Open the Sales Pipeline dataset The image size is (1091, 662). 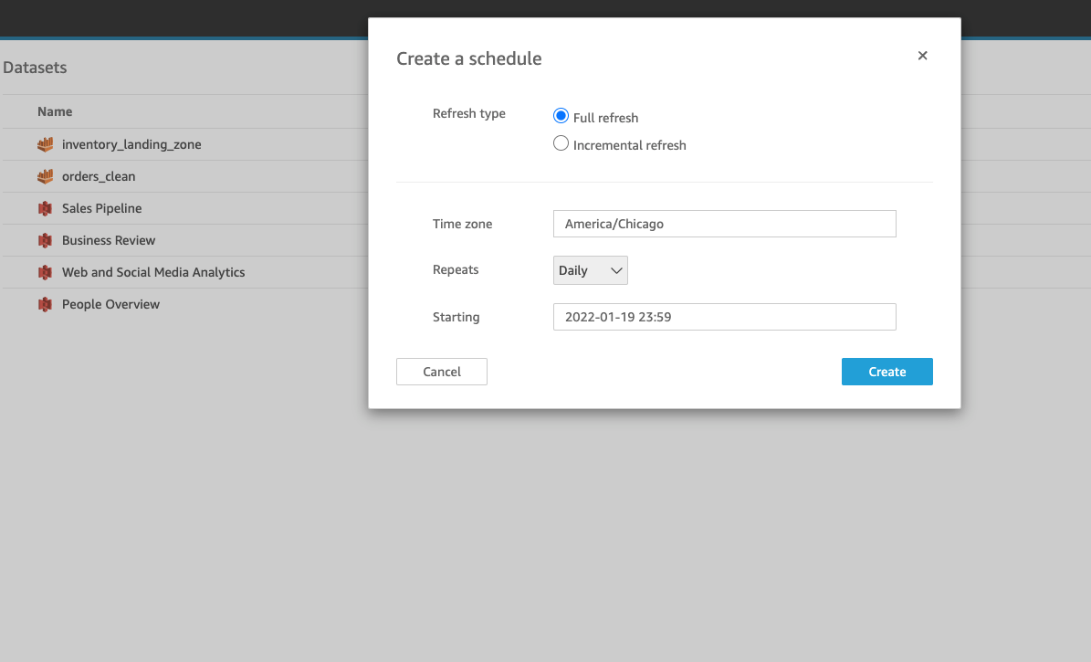[102, 208]
